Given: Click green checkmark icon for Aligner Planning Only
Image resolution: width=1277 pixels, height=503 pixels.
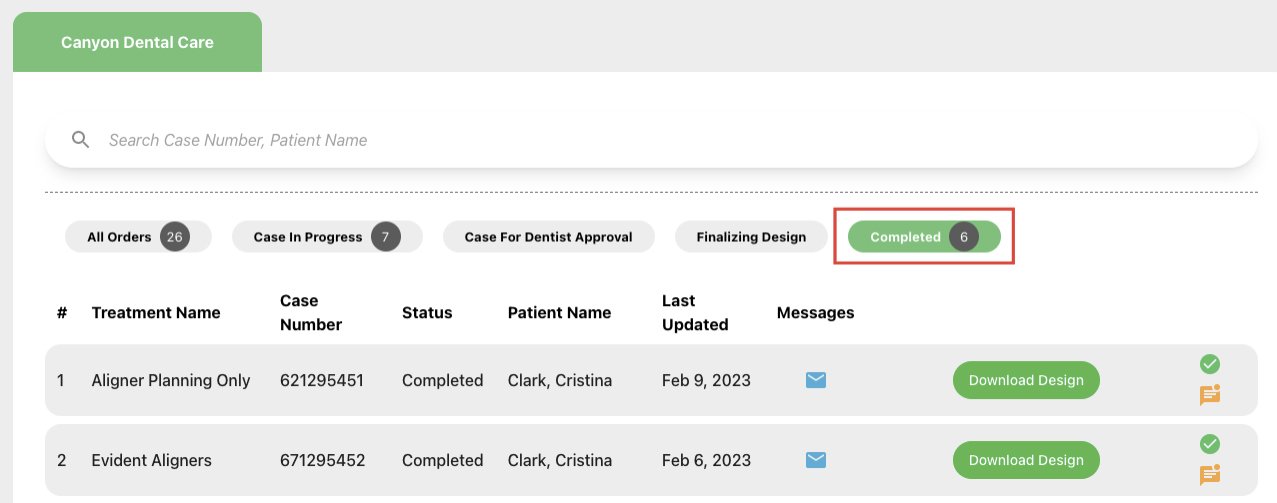Looking at the screenshot, I should (x=1210, y=364).
